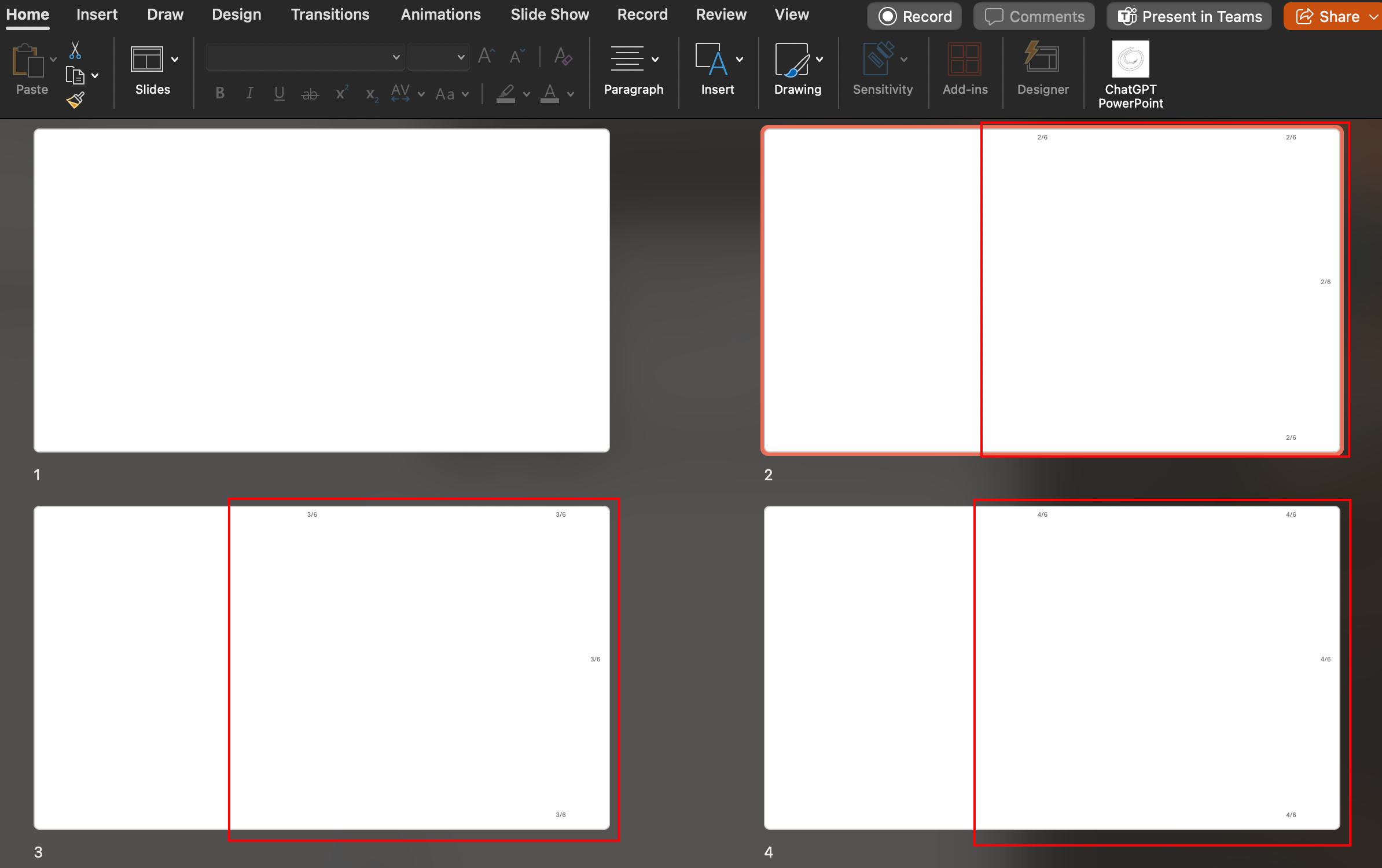
Task: Select slide 3 thumbnail
Action: coord(321,667)
